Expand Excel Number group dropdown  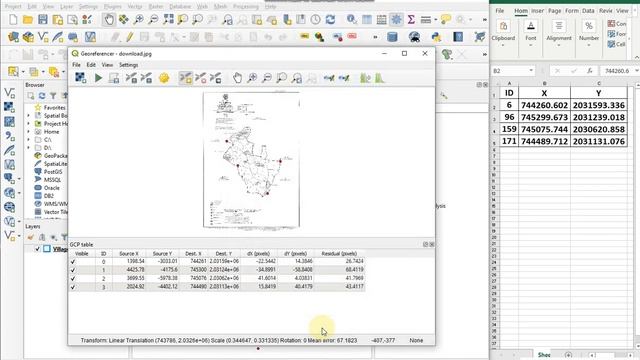coord(589,44)
